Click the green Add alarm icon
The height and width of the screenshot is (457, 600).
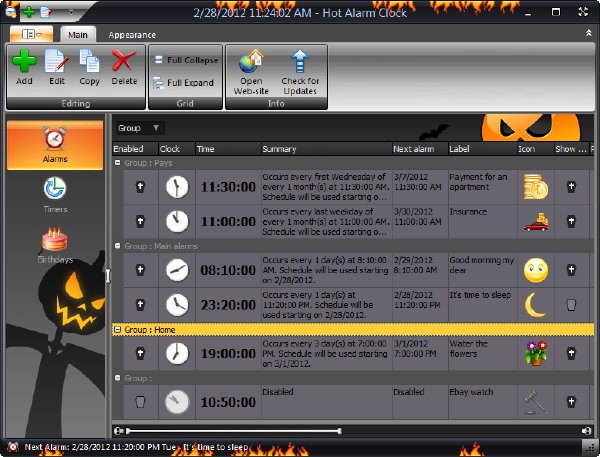pyautogui.click(x=24, y=61)
